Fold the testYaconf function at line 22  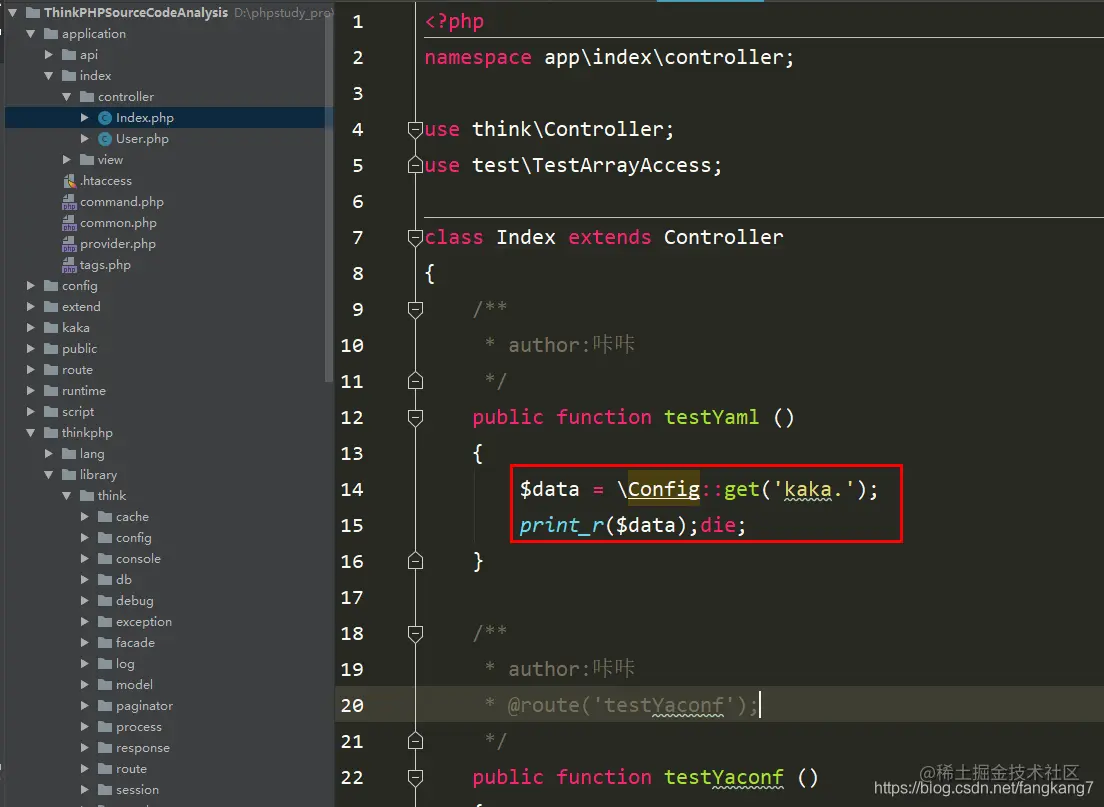(415, 777)
